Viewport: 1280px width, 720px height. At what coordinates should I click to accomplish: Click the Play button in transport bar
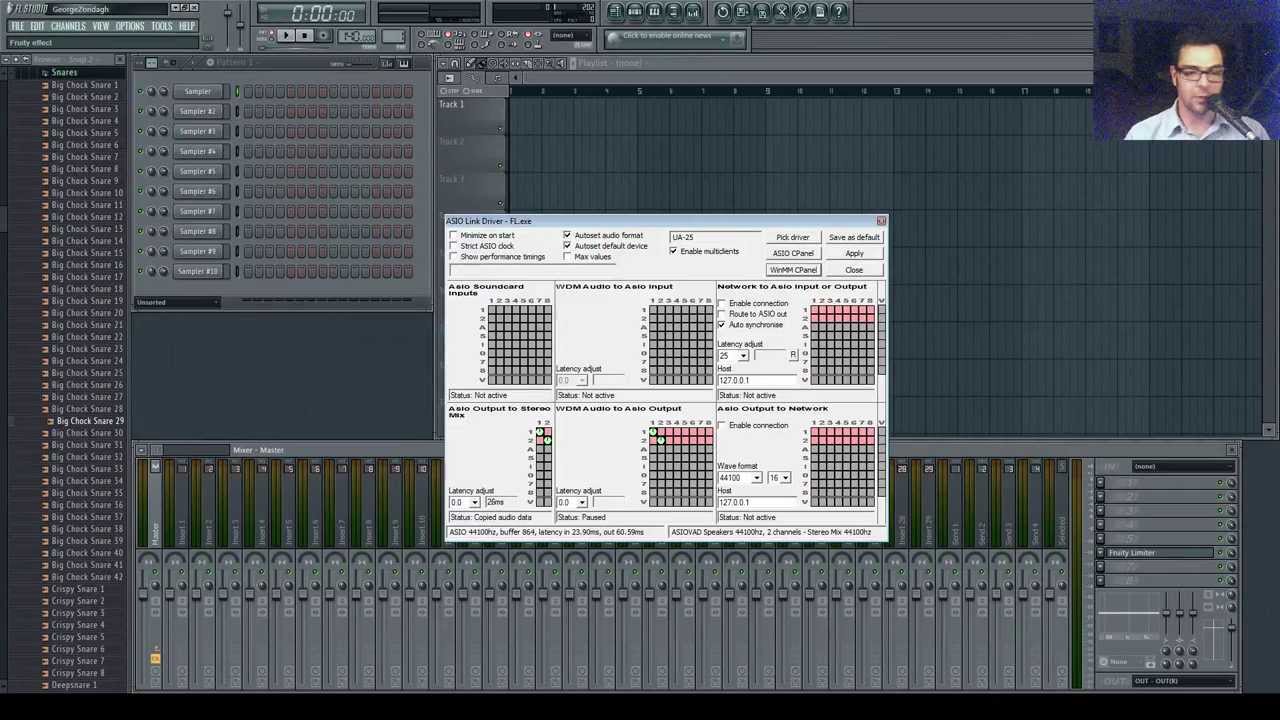pos(285,36)
